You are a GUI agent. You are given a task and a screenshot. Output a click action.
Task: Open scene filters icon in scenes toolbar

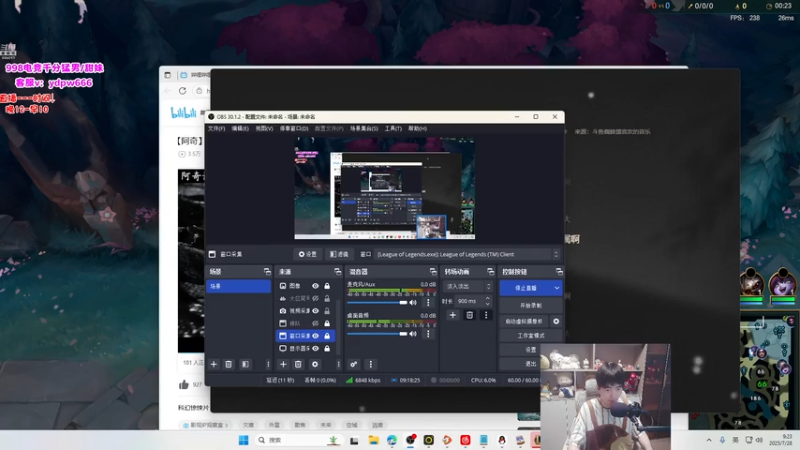click(x=245, y=364)
